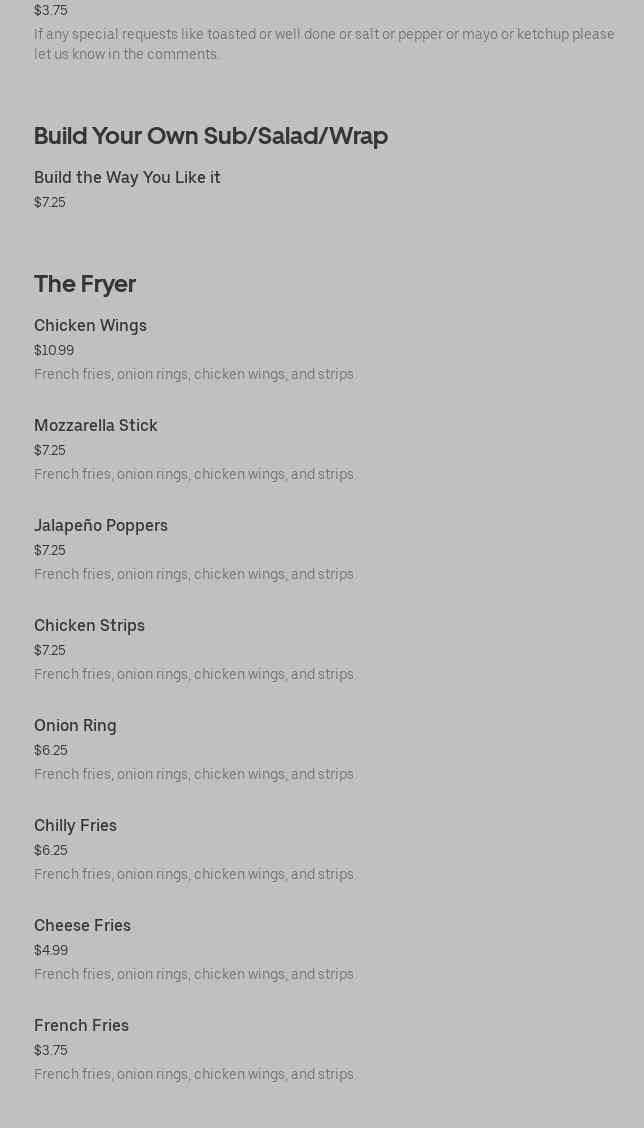Click the description under Jalapeño Poppers
644x1128 pixels.
[195, 575]
